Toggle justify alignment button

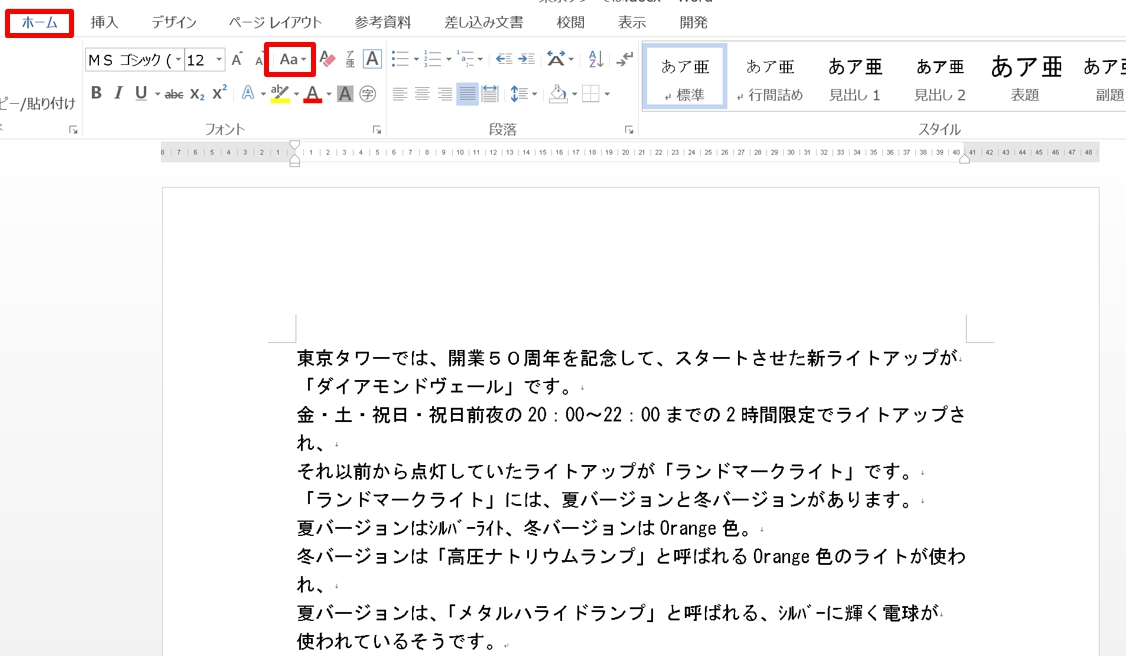[x=467, y=94]
